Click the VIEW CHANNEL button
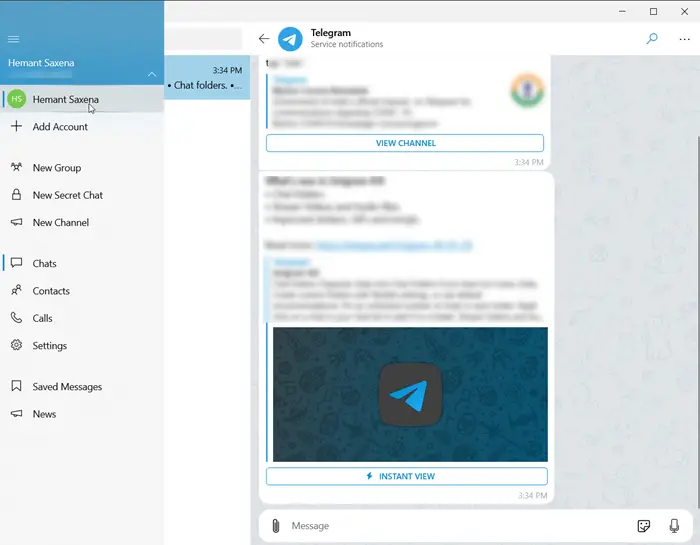The image size is (700, 545). click(x=405, y=143)
